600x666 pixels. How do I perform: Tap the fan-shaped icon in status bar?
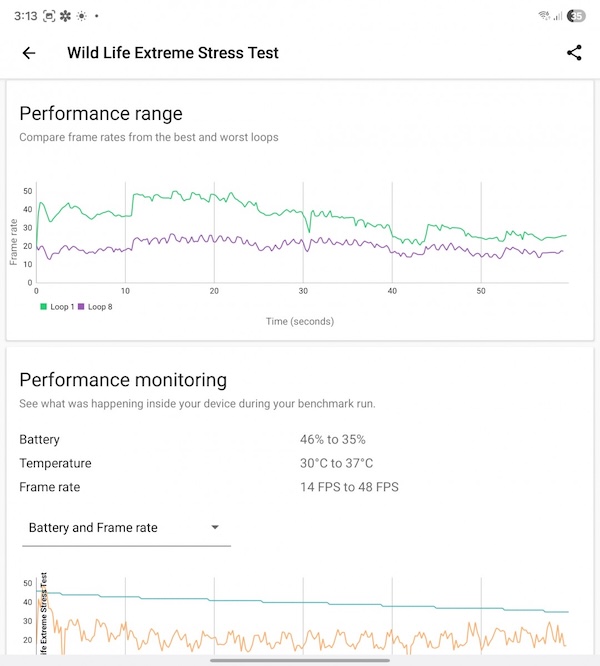tap(65, 17)
